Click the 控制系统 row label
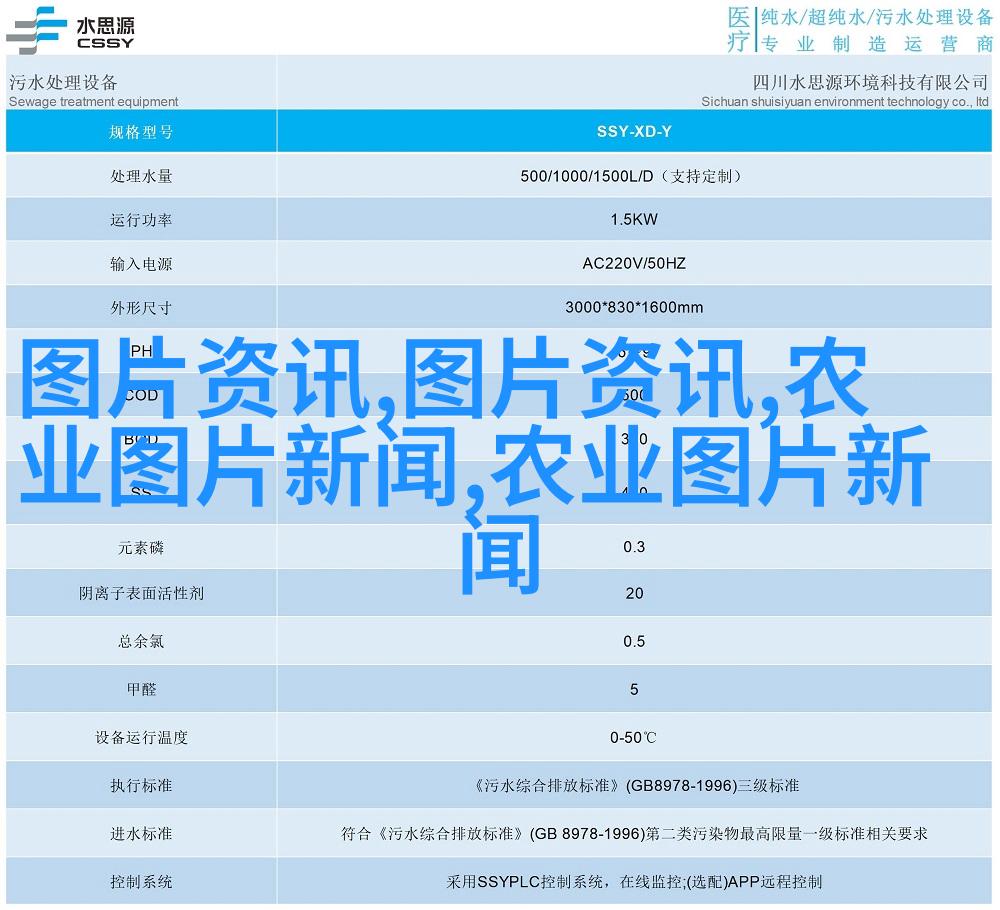The image size is (1000, 910). coord(141,882)
